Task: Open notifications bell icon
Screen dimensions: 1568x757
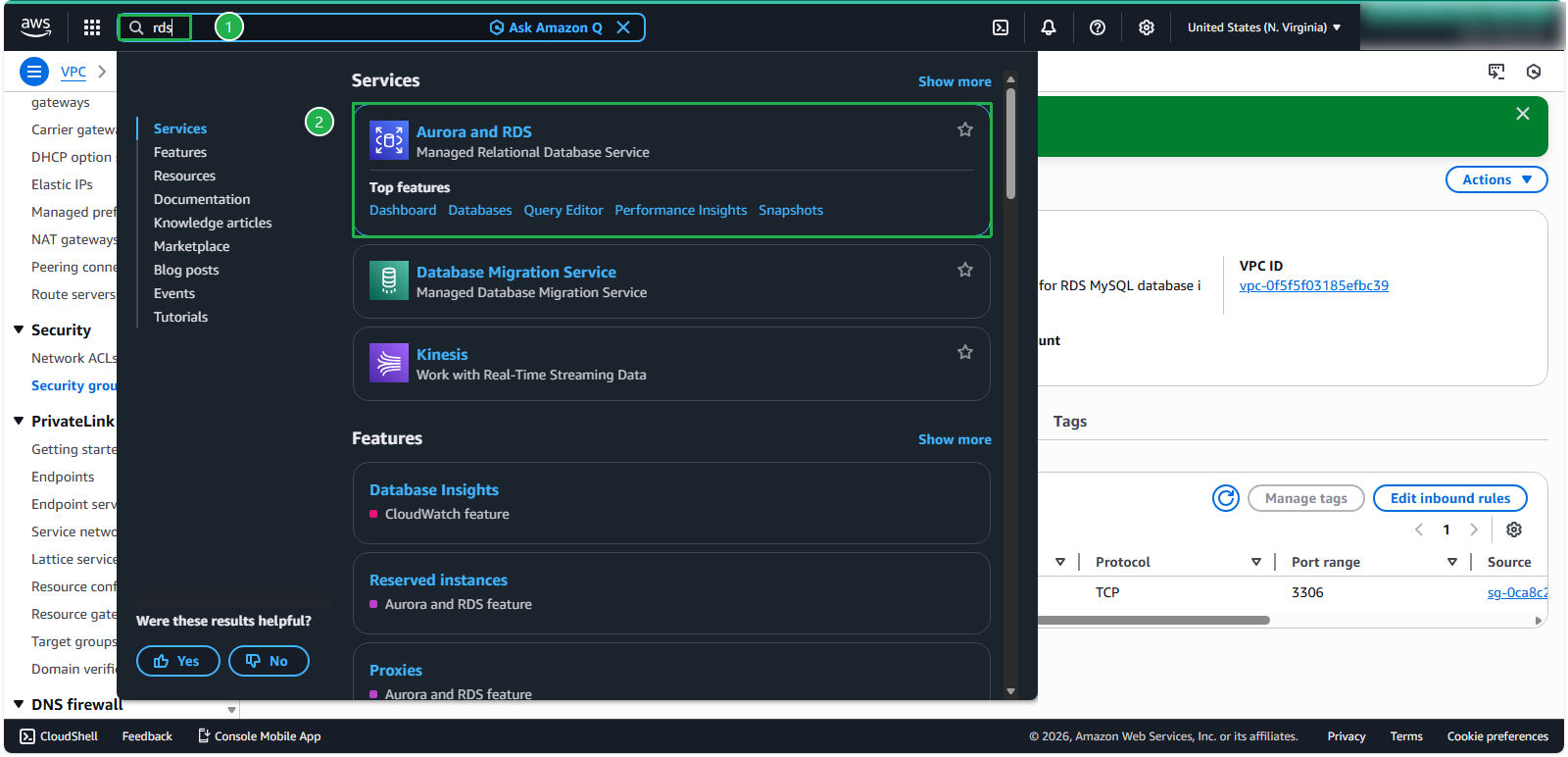Action: [1049, 27]
